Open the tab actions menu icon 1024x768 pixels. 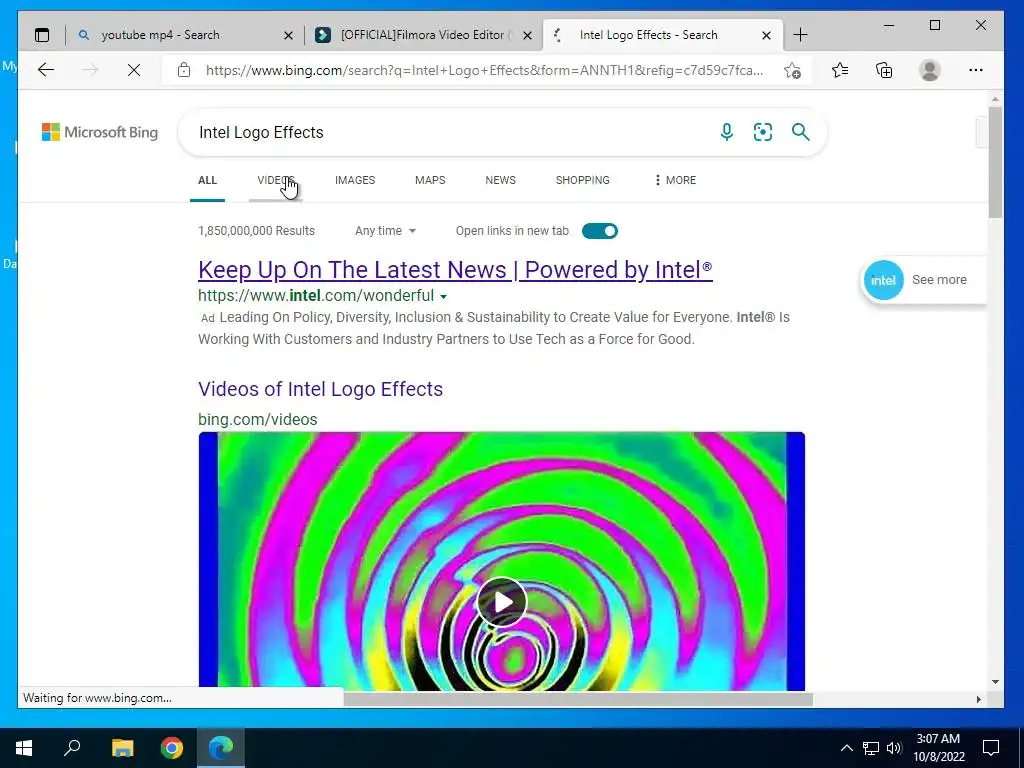pos(42,35)
